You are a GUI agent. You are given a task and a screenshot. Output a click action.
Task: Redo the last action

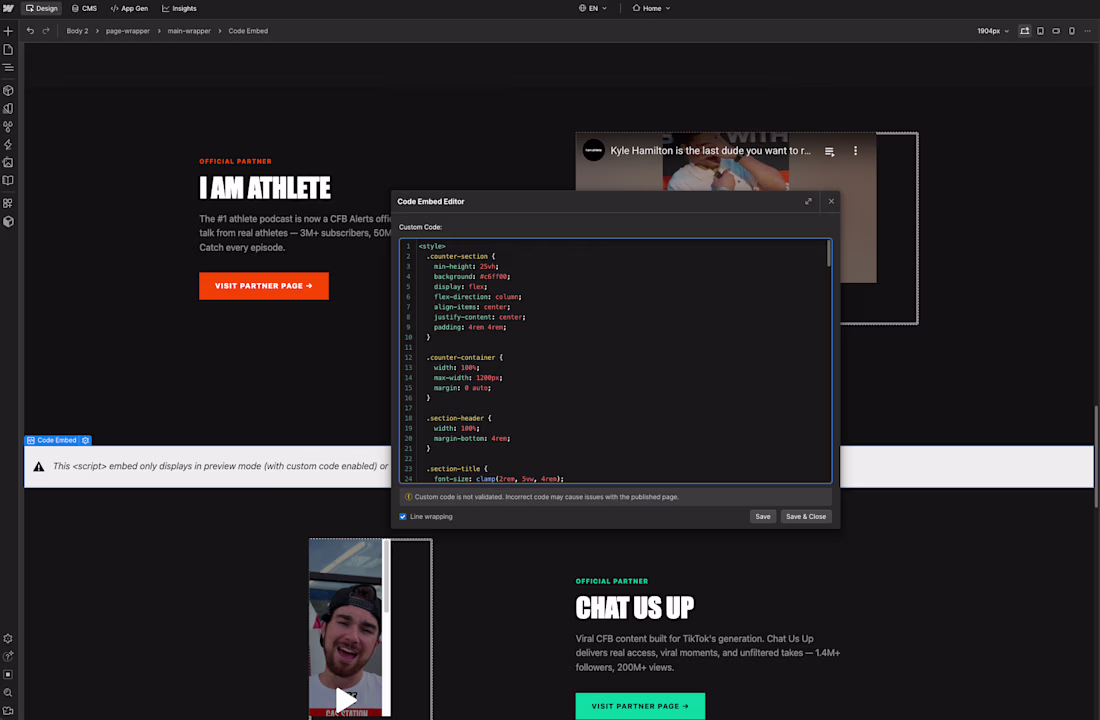pos(46,31)
